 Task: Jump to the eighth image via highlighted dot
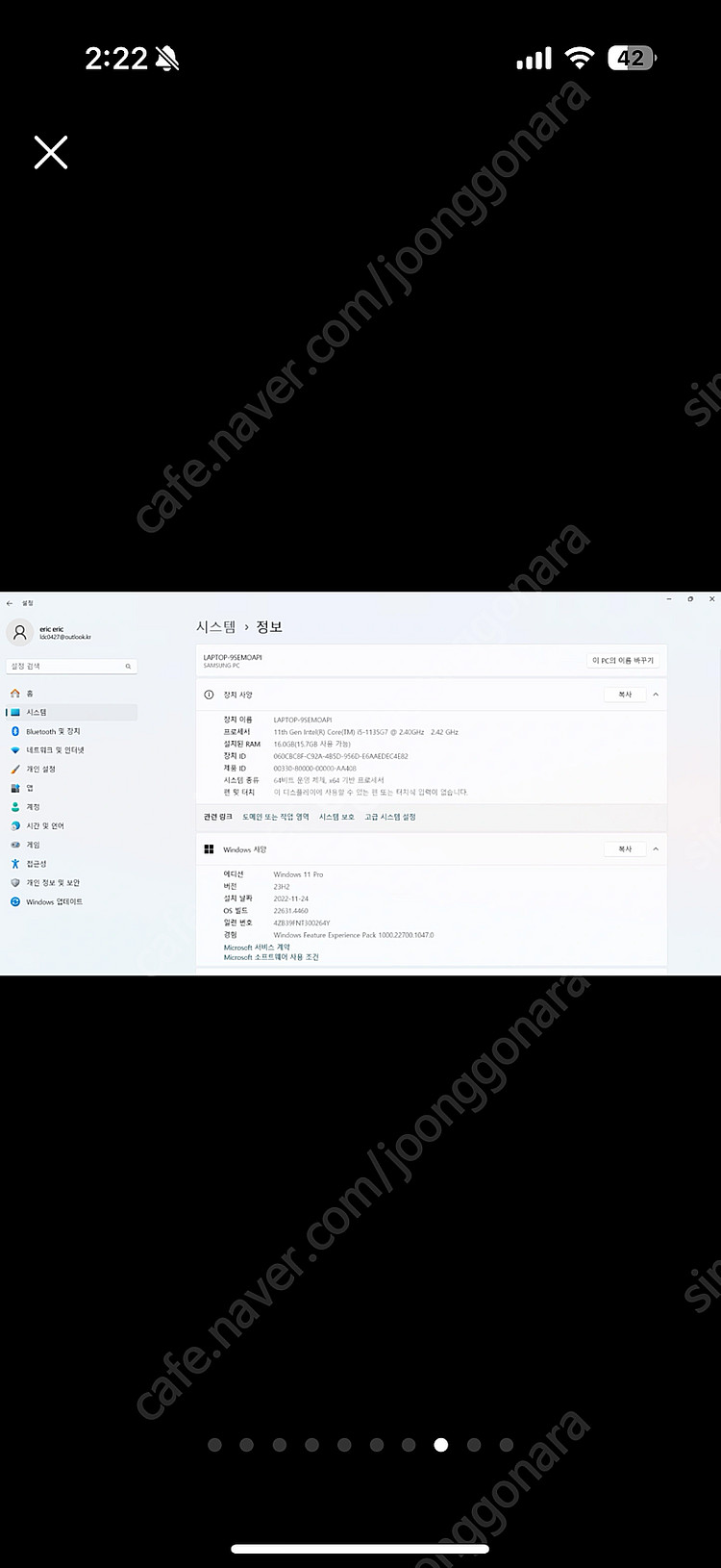point(440,1444)
